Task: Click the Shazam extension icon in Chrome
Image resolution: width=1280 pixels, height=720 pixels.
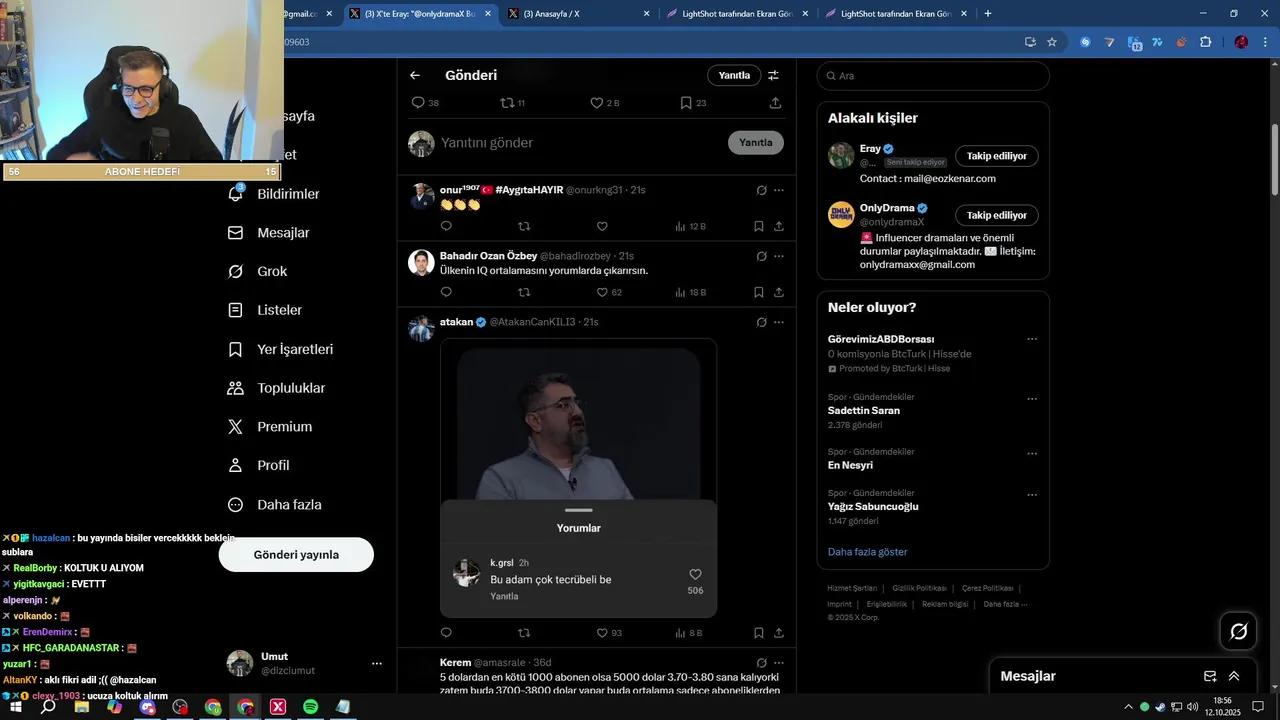Action: (x=1085, y=42)
